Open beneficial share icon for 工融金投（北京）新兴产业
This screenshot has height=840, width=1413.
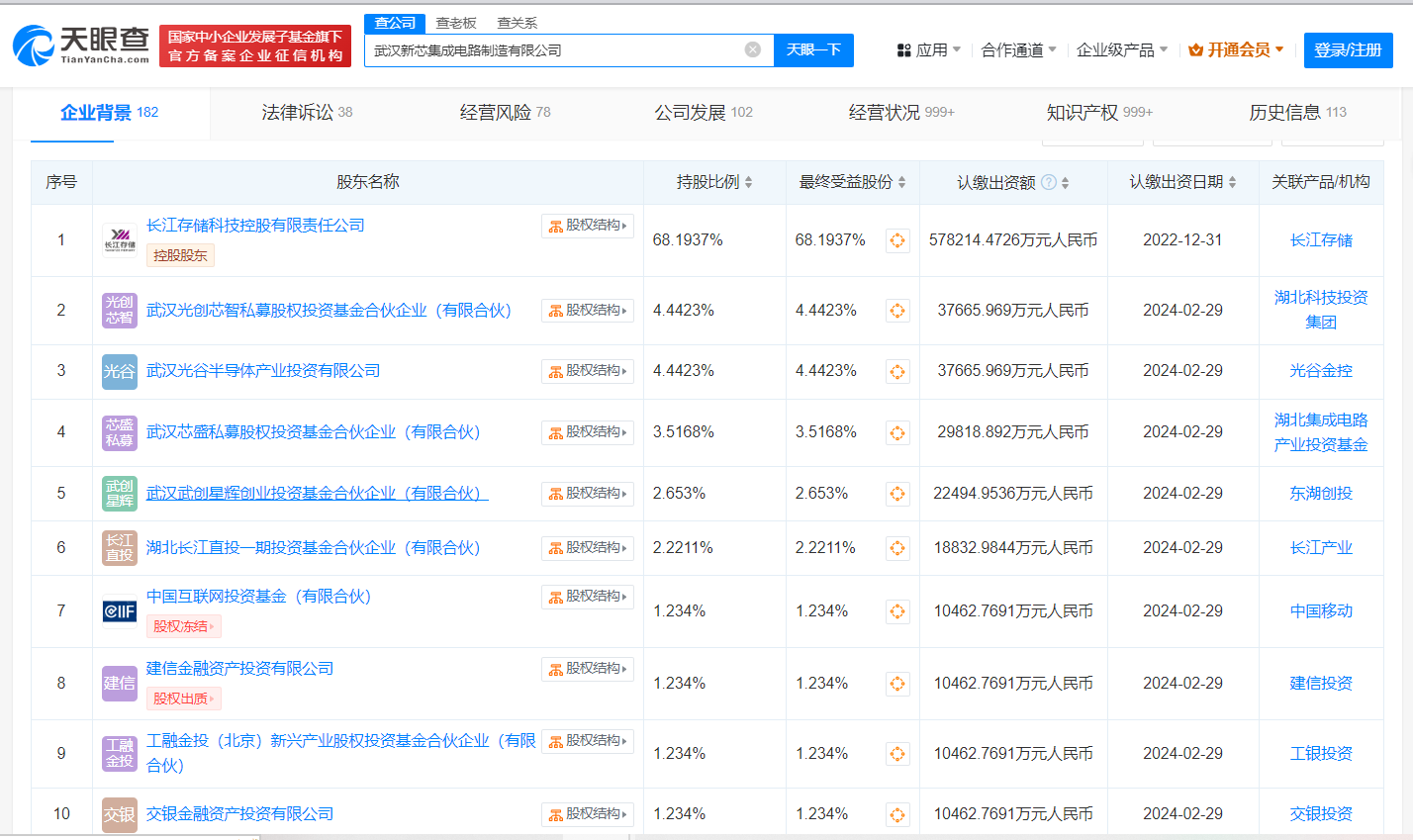(x=897, y=754)
